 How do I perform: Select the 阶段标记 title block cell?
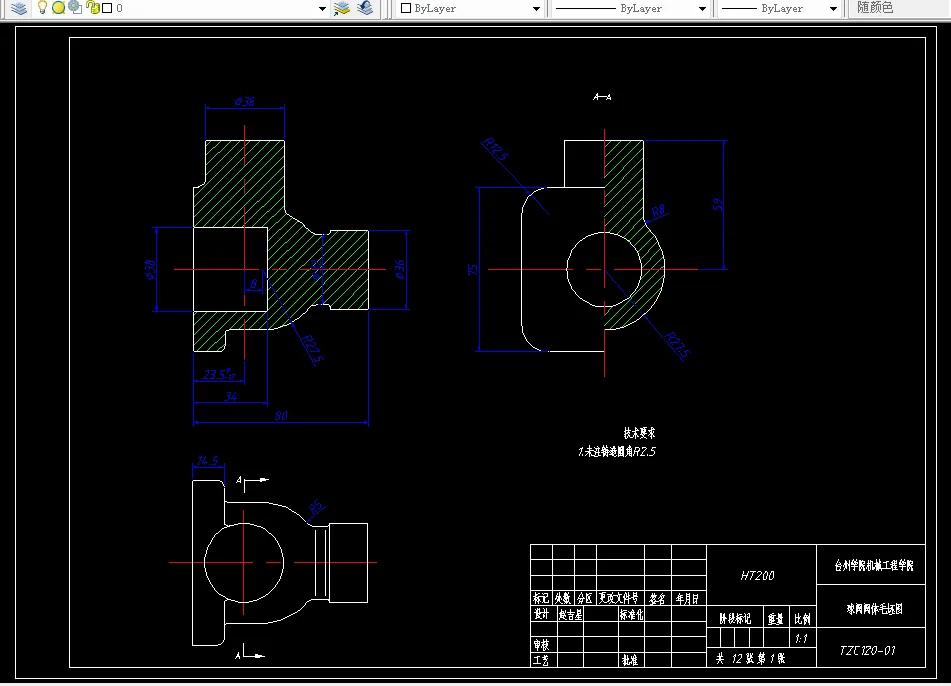click(x=735, y=619)
